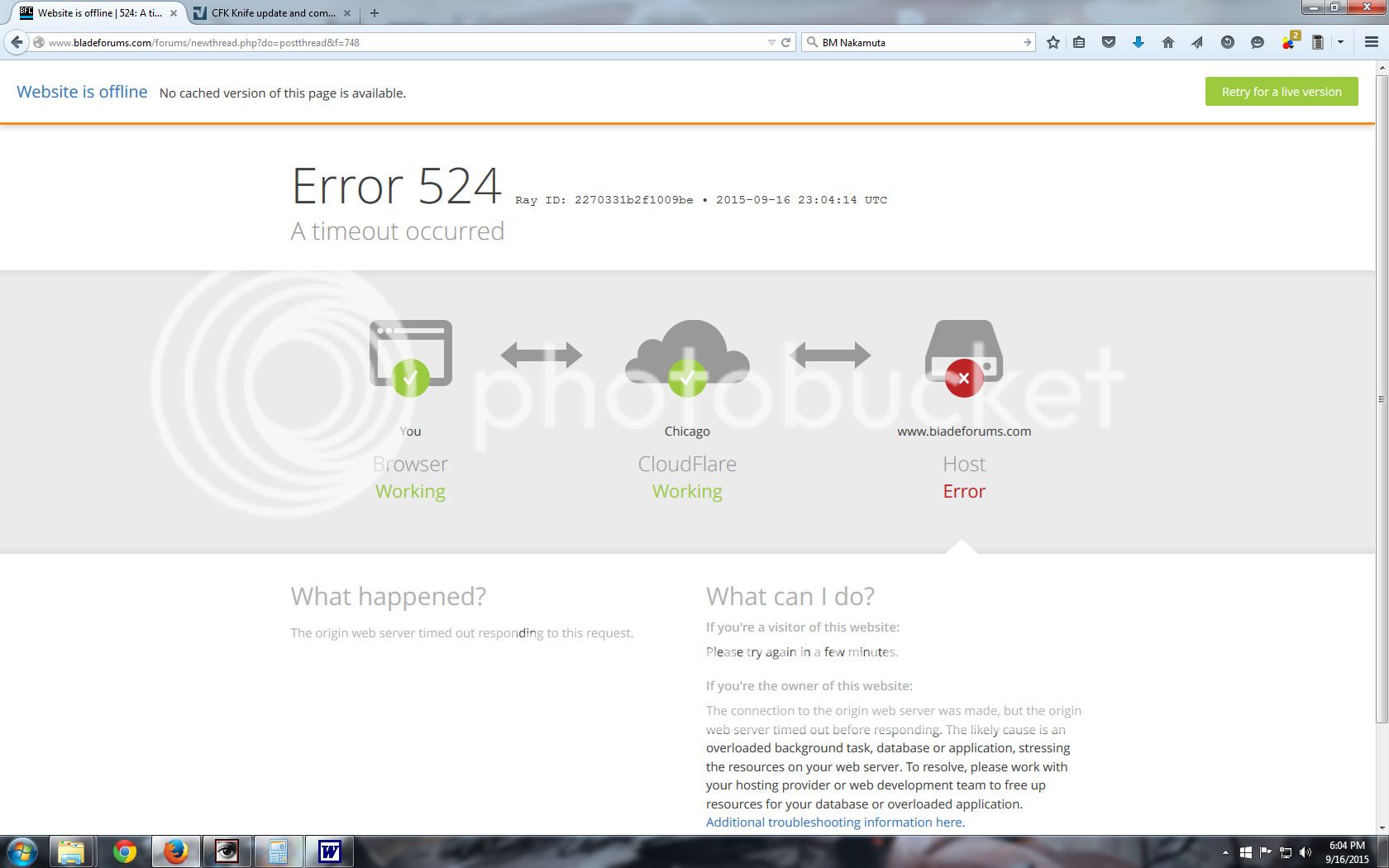Image resolution: width=1389 pixels, height=868 pixels.
Task: Open the chat smiley icon in toolbar
Action: [1257, 42]
